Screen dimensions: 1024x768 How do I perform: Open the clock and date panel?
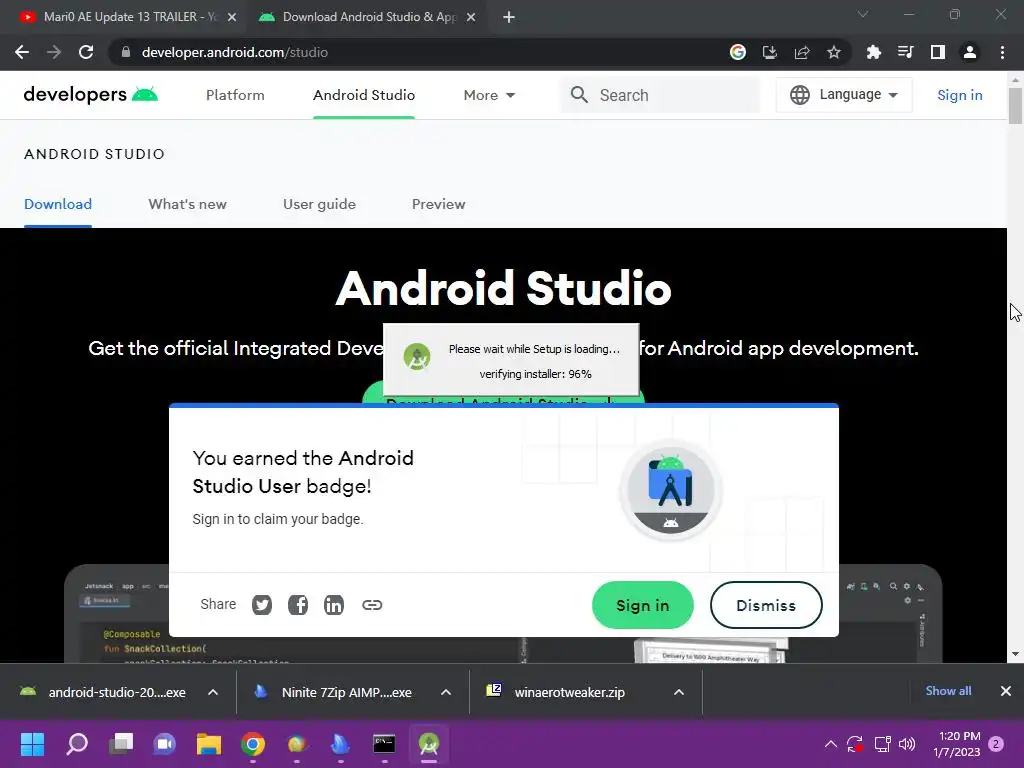[957, 744]
